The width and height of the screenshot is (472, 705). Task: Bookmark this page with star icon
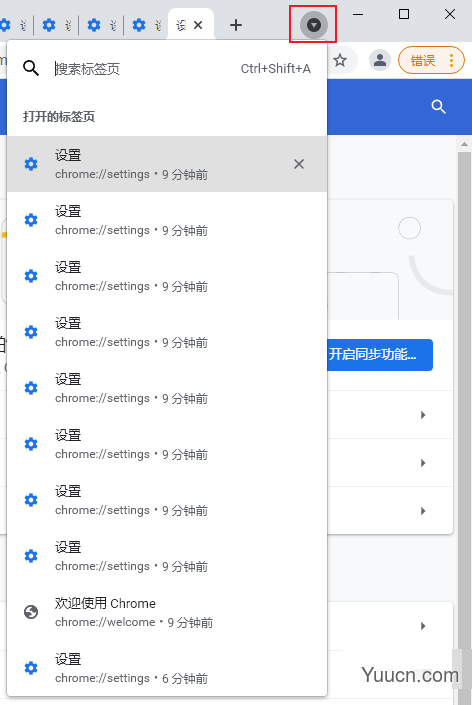click(340, 60)
